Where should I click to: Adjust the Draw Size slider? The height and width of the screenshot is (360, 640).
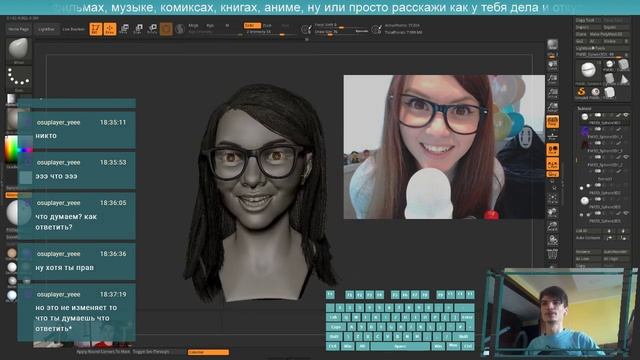[x=340, y=32]
